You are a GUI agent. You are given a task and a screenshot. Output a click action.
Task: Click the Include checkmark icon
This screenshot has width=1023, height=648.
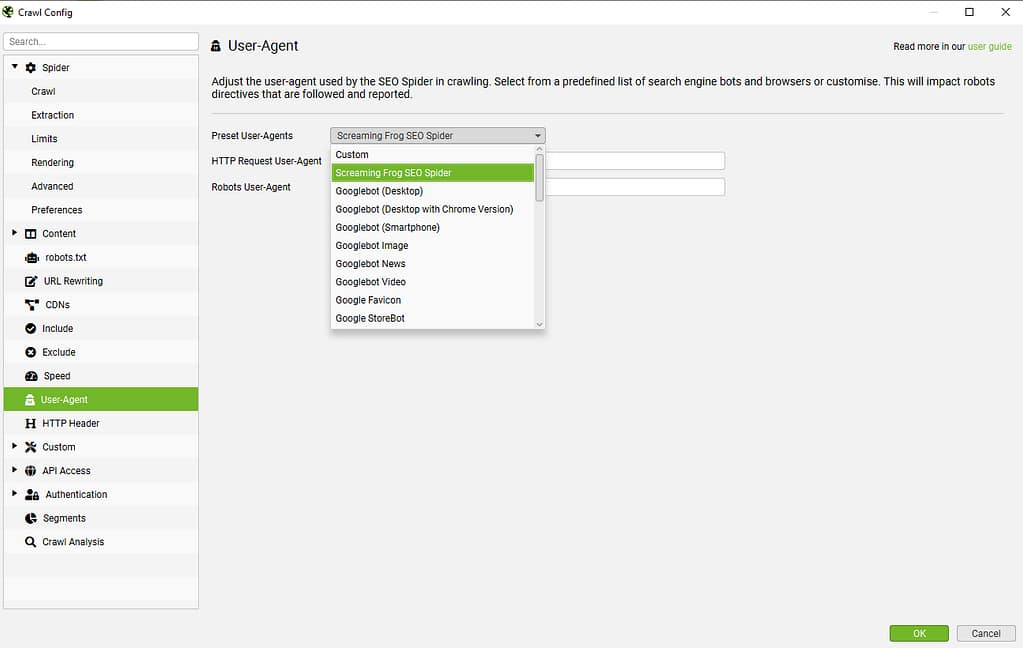click(x=31, y=329)
